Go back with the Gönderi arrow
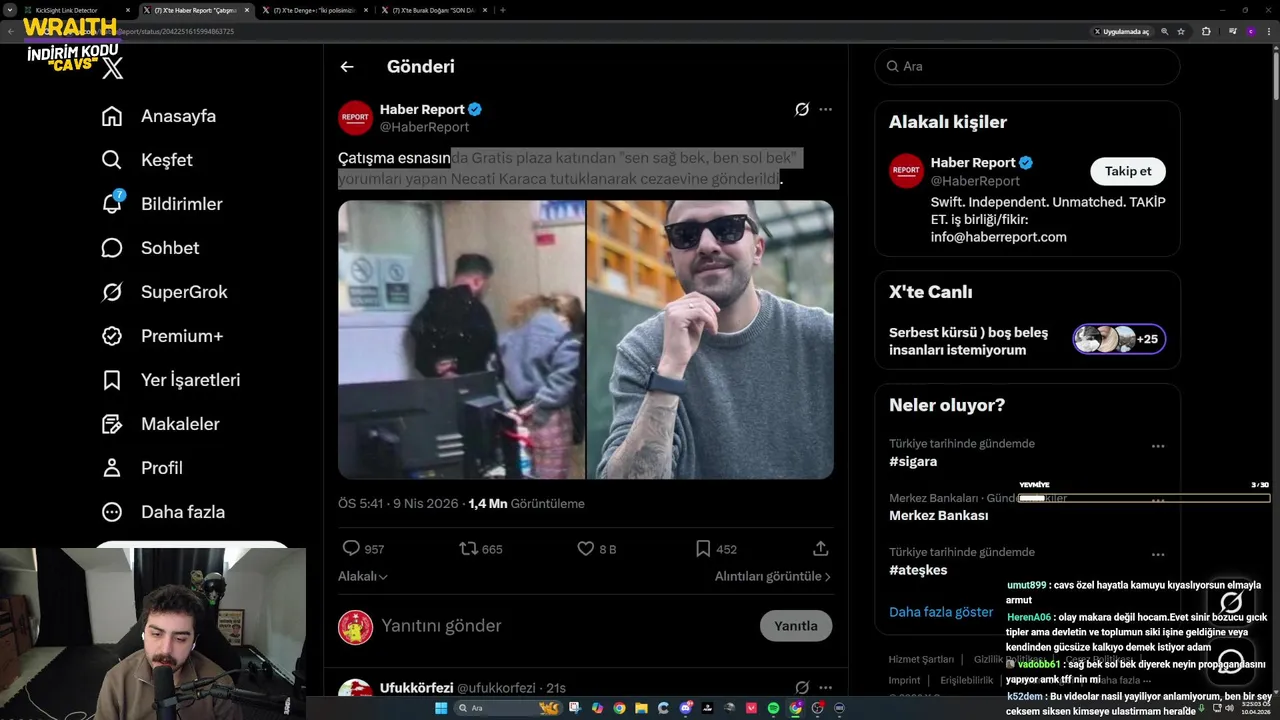 coord(347,67)
